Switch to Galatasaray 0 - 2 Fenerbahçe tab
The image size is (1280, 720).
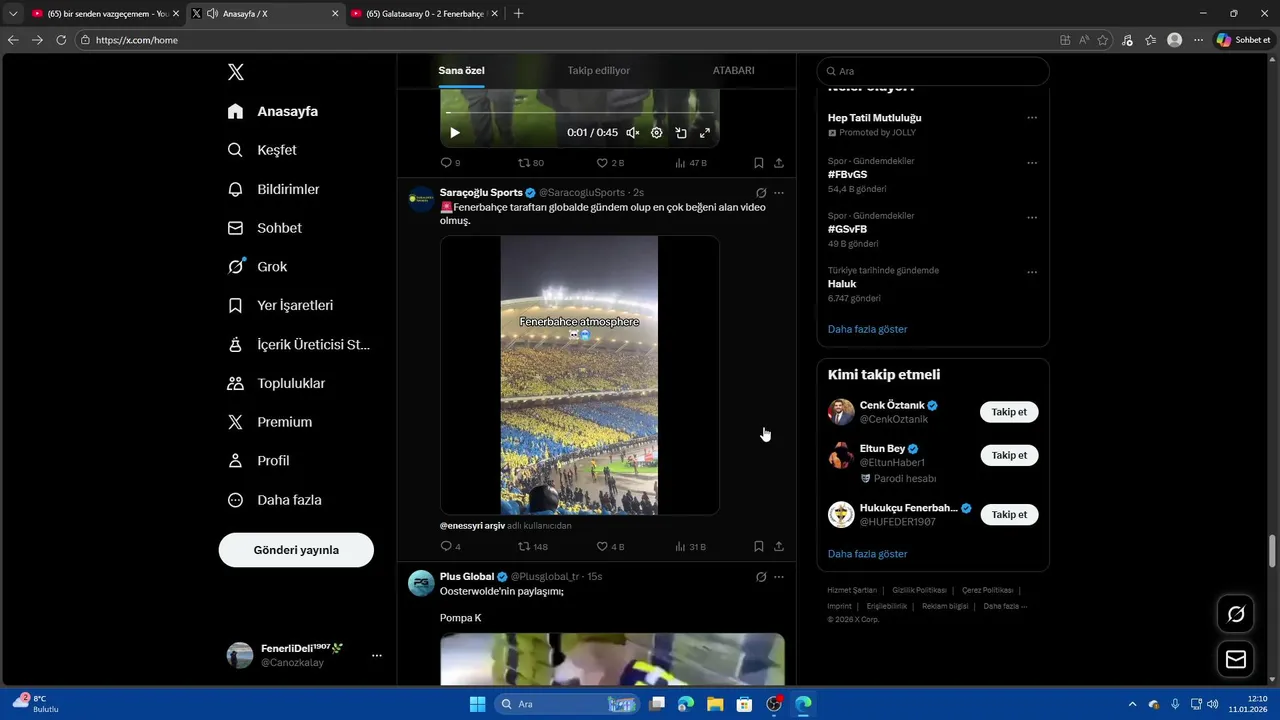(425, 14)
